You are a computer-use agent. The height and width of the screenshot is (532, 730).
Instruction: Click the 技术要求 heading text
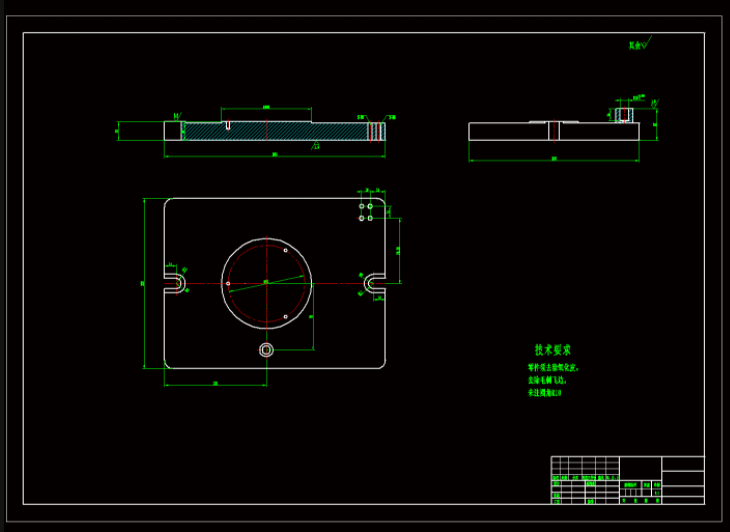tap(553, 350)
